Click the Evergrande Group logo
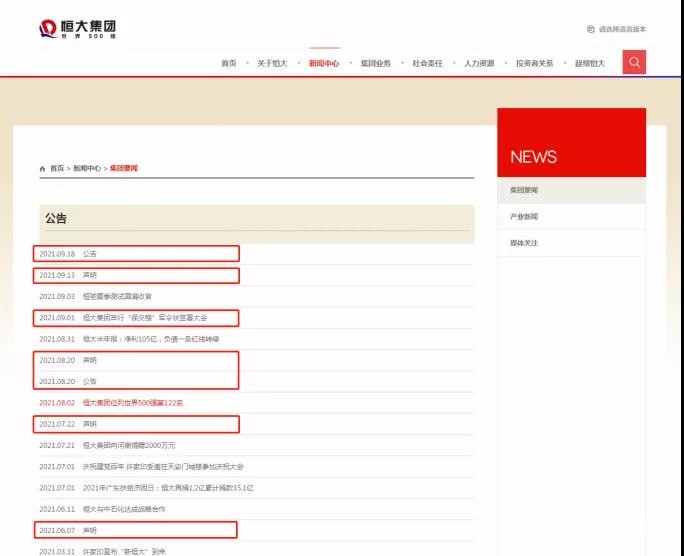684x556 pixels. [77, 29]
